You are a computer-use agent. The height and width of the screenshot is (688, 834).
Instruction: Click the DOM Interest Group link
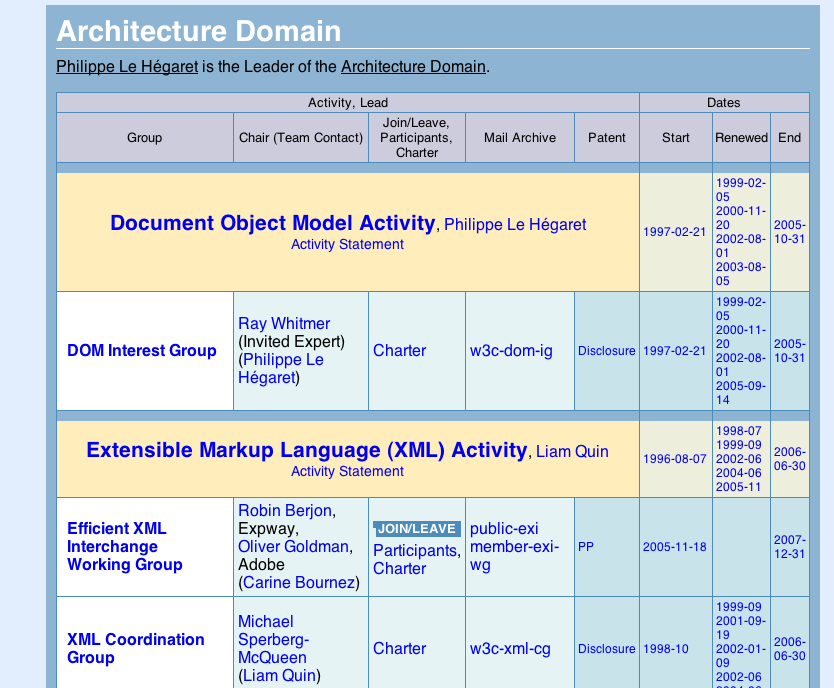click(x=141, y=351)
